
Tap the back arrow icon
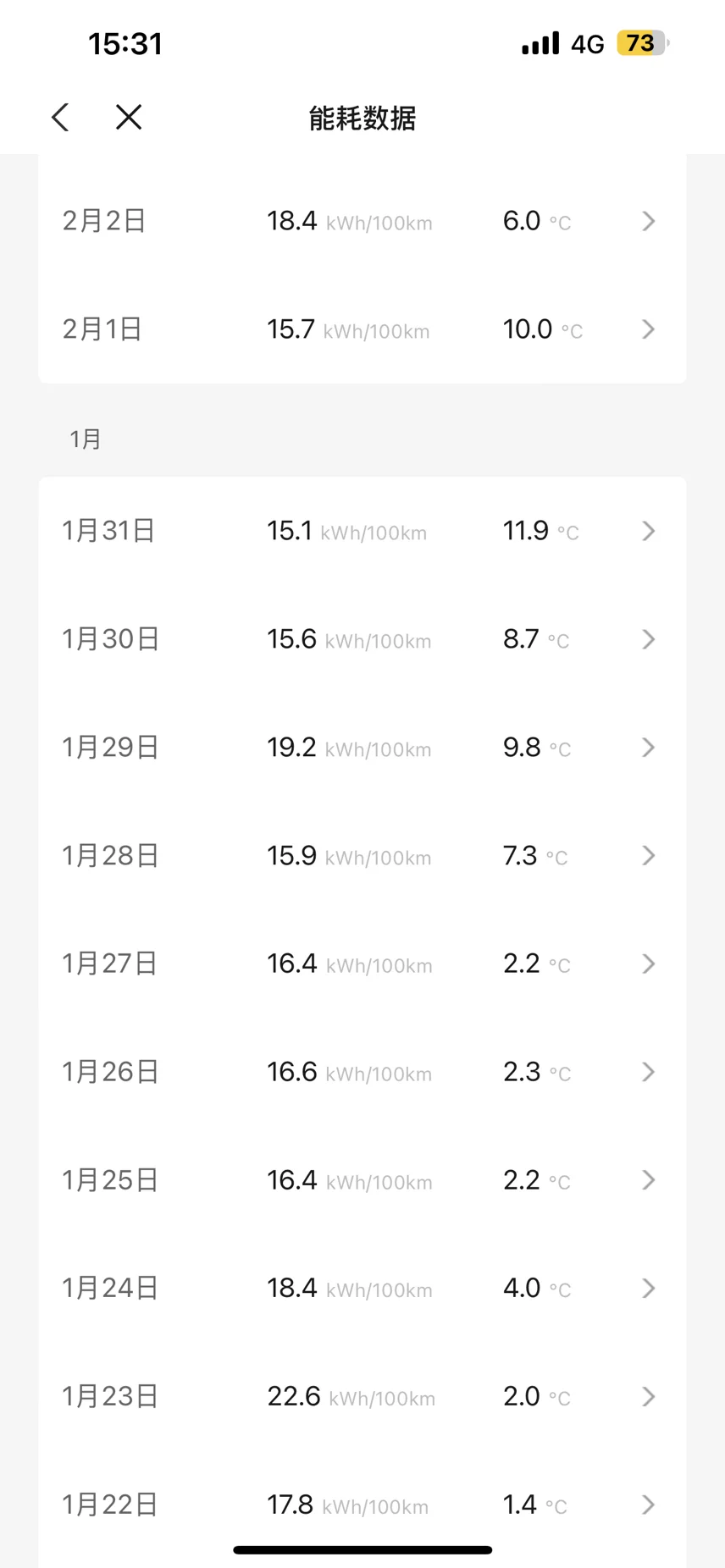(x=60, y=118)
